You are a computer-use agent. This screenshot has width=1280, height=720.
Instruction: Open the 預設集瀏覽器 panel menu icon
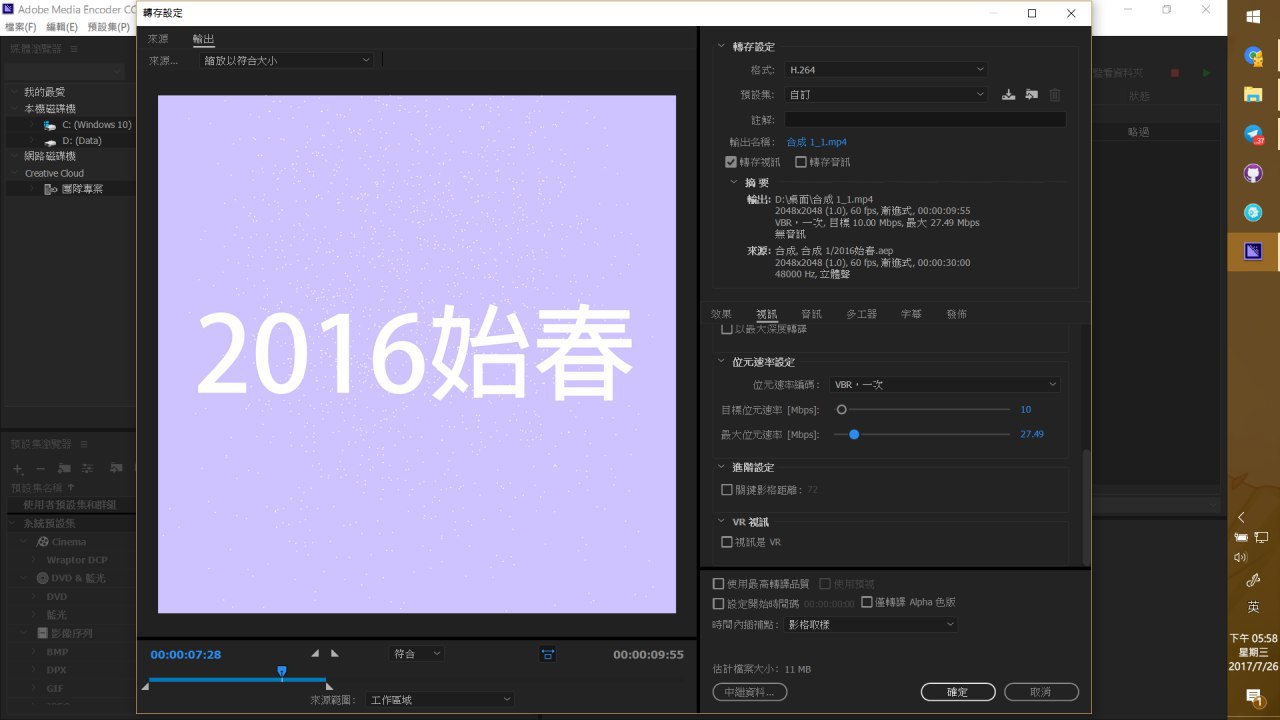tap(84, 444)
